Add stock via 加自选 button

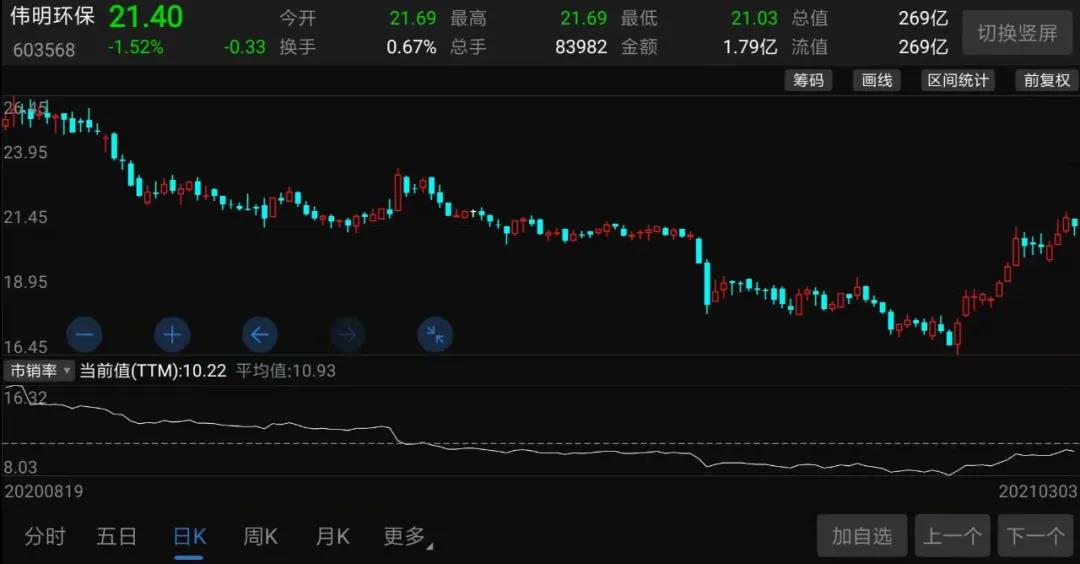tap(861, 537)
